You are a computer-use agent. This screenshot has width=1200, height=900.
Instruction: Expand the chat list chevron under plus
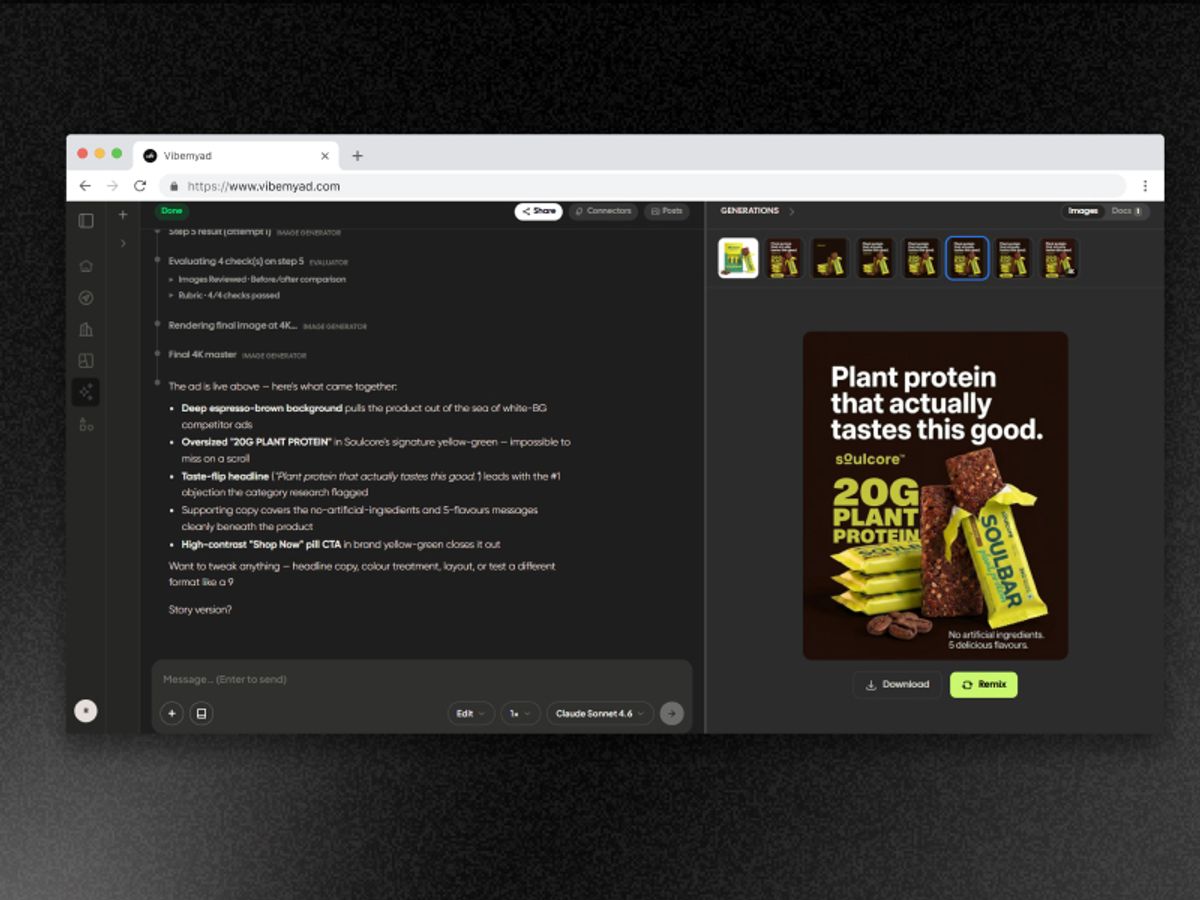point(123,242)
